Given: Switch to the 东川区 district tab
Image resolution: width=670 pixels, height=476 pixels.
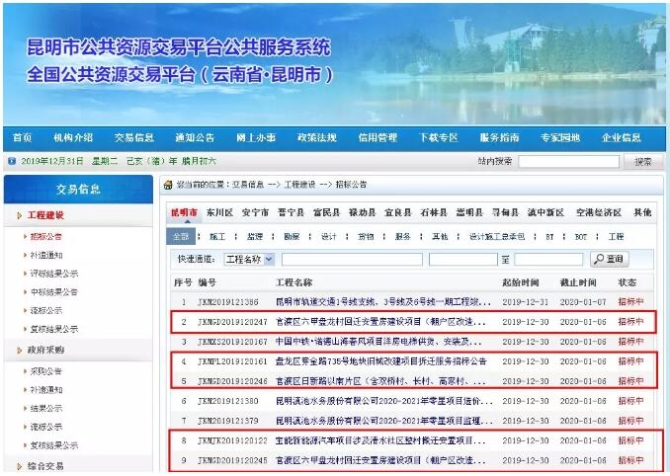Looking at the screenshot, I should point(219,213).
